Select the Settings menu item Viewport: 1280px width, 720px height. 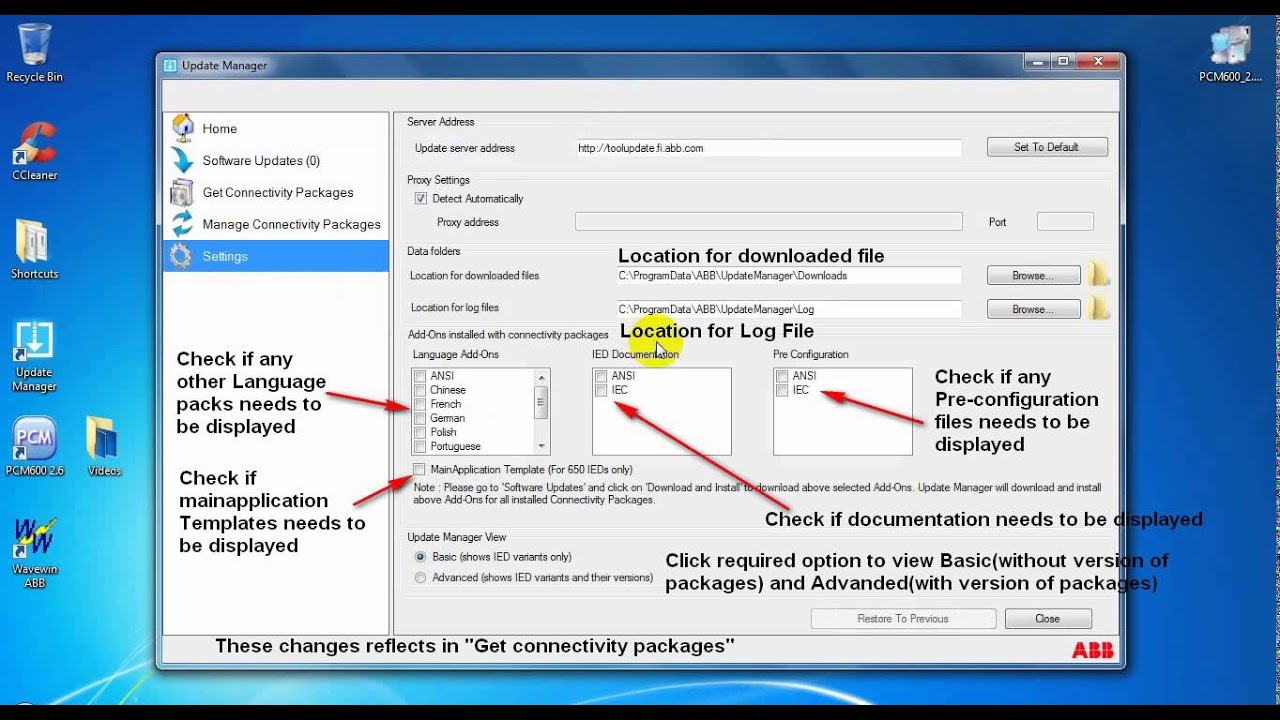point(276,256)
